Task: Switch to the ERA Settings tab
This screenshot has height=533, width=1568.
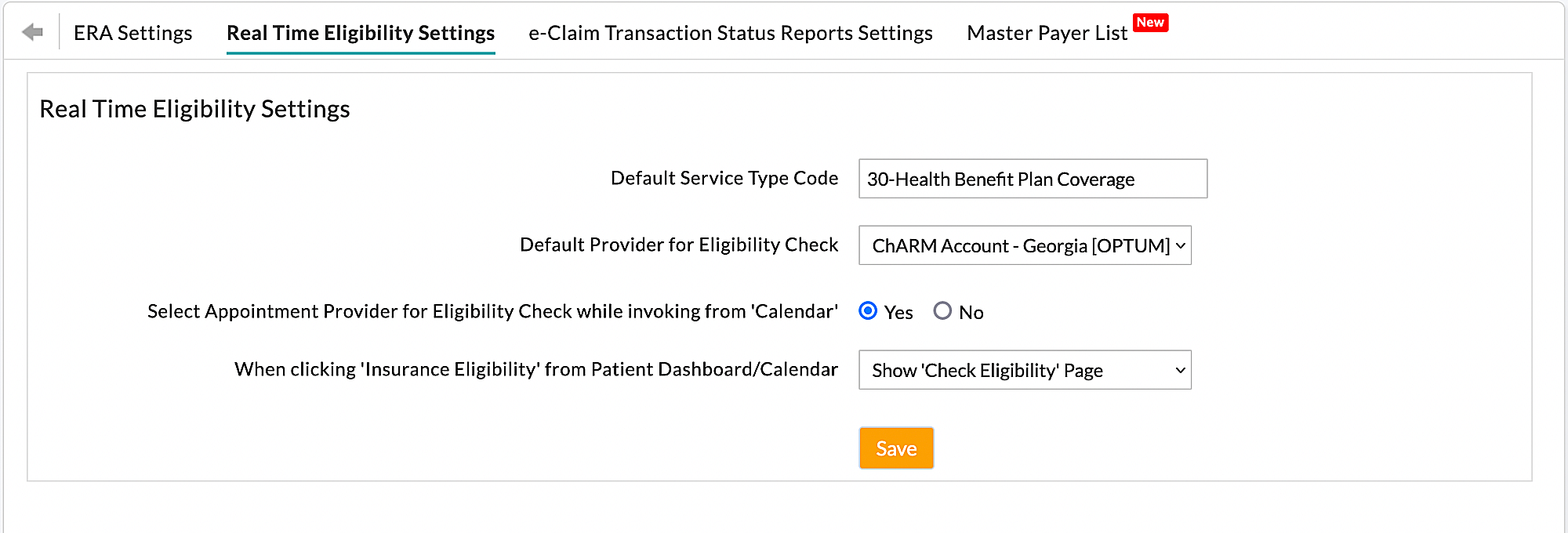Action: point(132,33)
